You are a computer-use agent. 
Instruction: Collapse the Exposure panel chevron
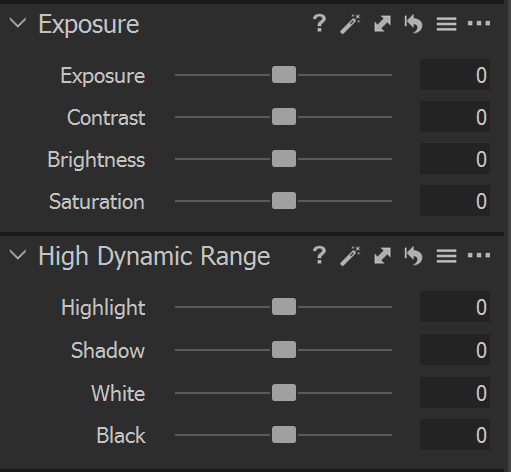click(x=18, y=23)
